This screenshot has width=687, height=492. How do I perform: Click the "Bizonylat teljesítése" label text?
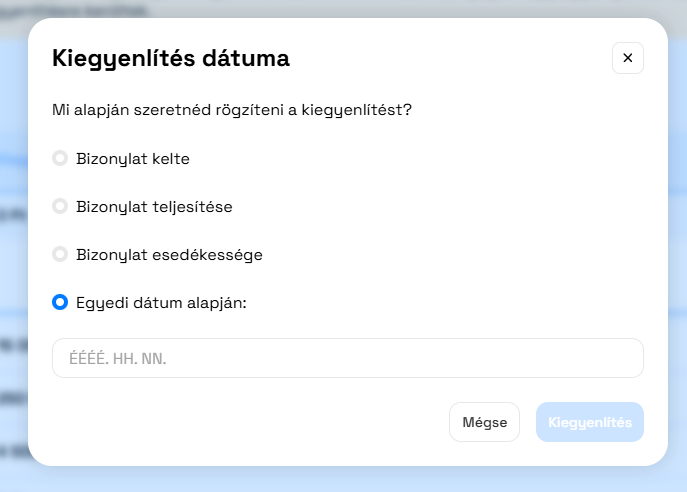(x=154, y=206)
